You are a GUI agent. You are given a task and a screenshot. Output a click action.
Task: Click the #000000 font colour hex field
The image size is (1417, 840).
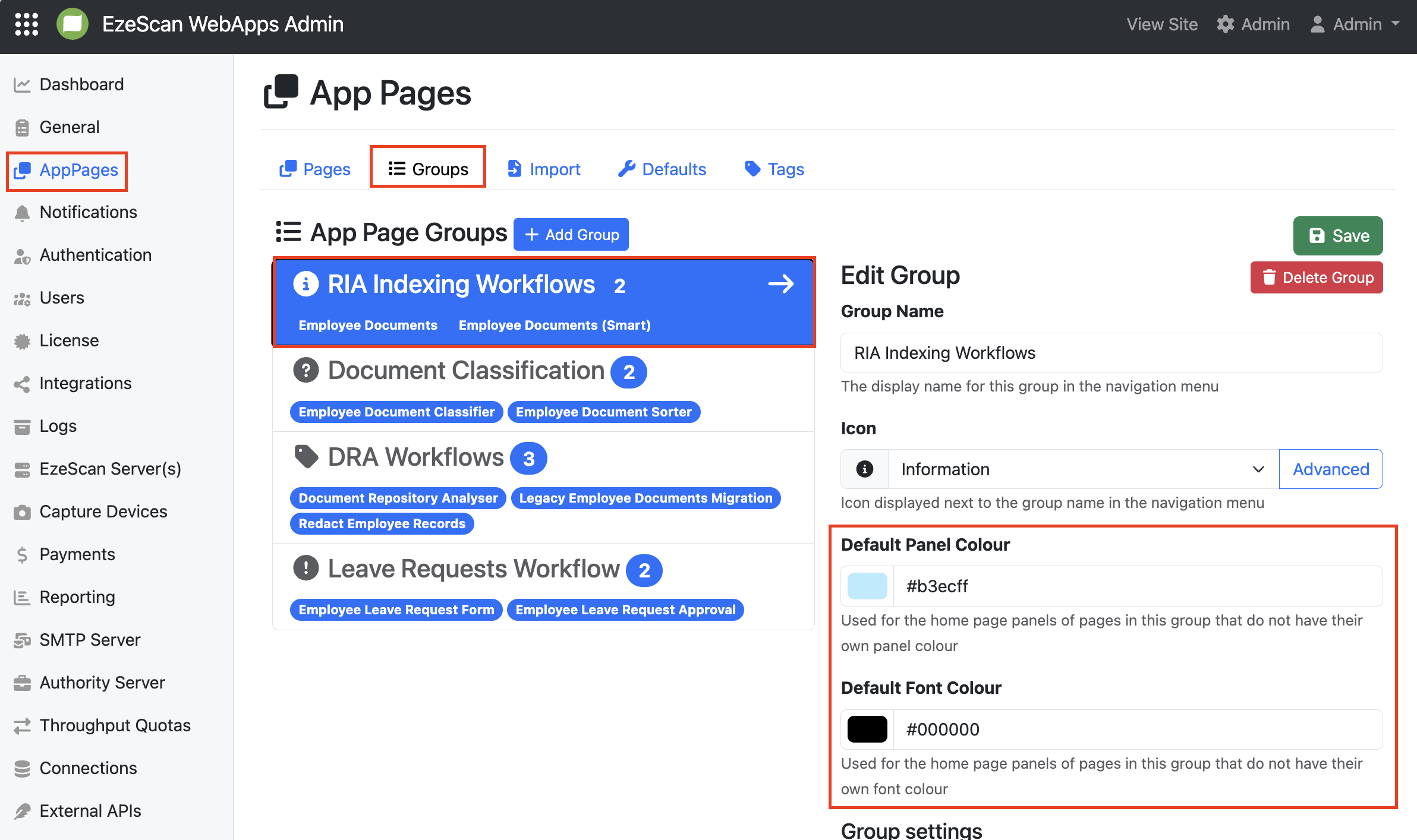[x=1138, y=730]
